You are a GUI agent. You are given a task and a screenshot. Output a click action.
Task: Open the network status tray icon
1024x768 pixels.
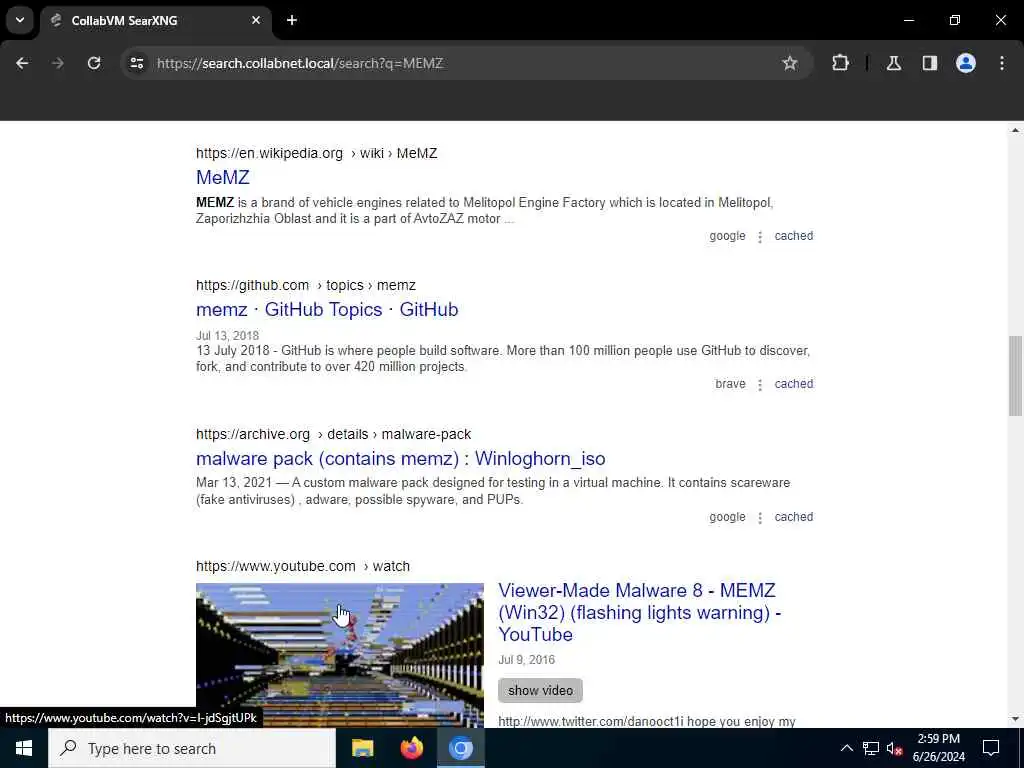click(x=871, y=748)
